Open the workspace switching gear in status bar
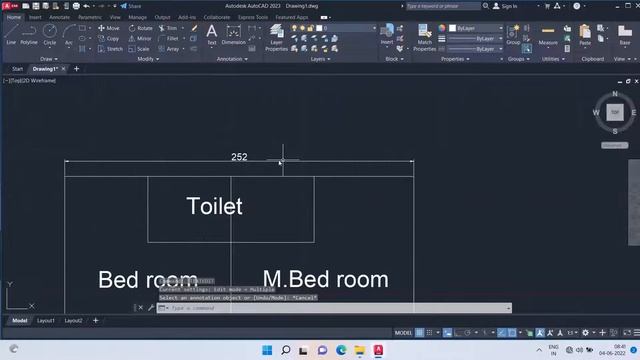This screenshot has height=360, width=640. pyautogui.click(x=585, y=333)
